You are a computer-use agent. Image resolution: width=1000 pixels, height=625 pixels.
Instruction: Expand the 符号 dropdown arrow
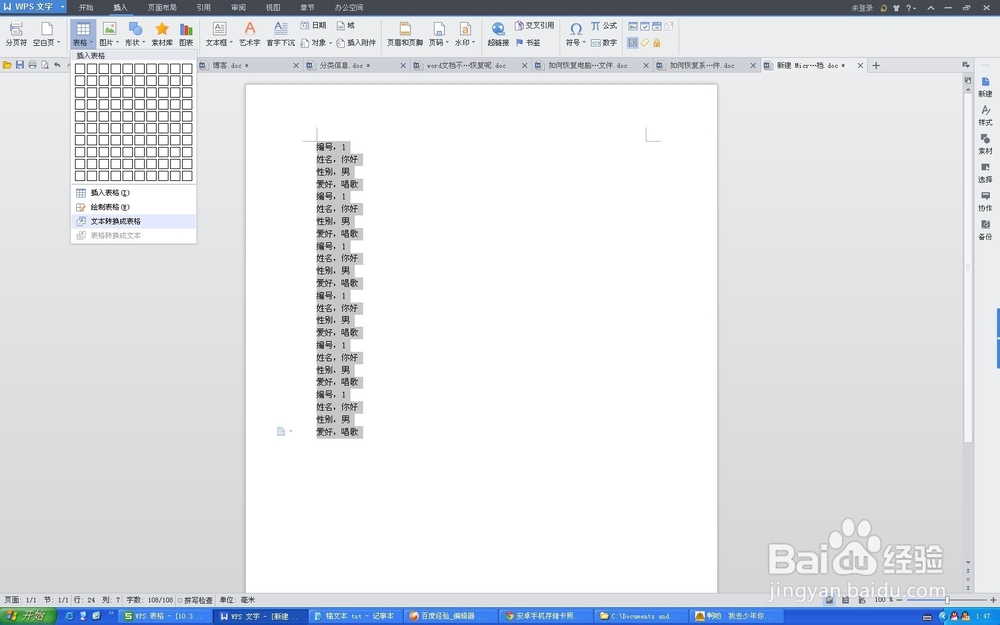[x=584, y=43]
